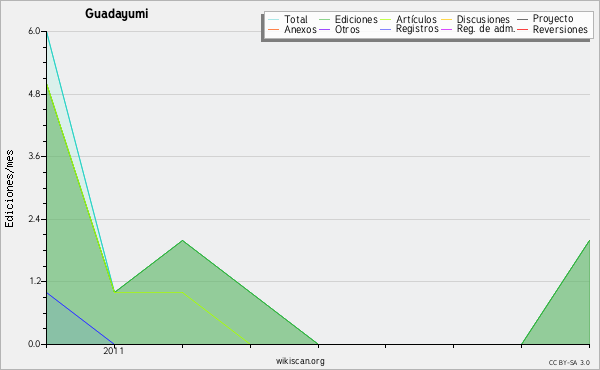Click the blue Registros legend line swatch

pos(386,29)
